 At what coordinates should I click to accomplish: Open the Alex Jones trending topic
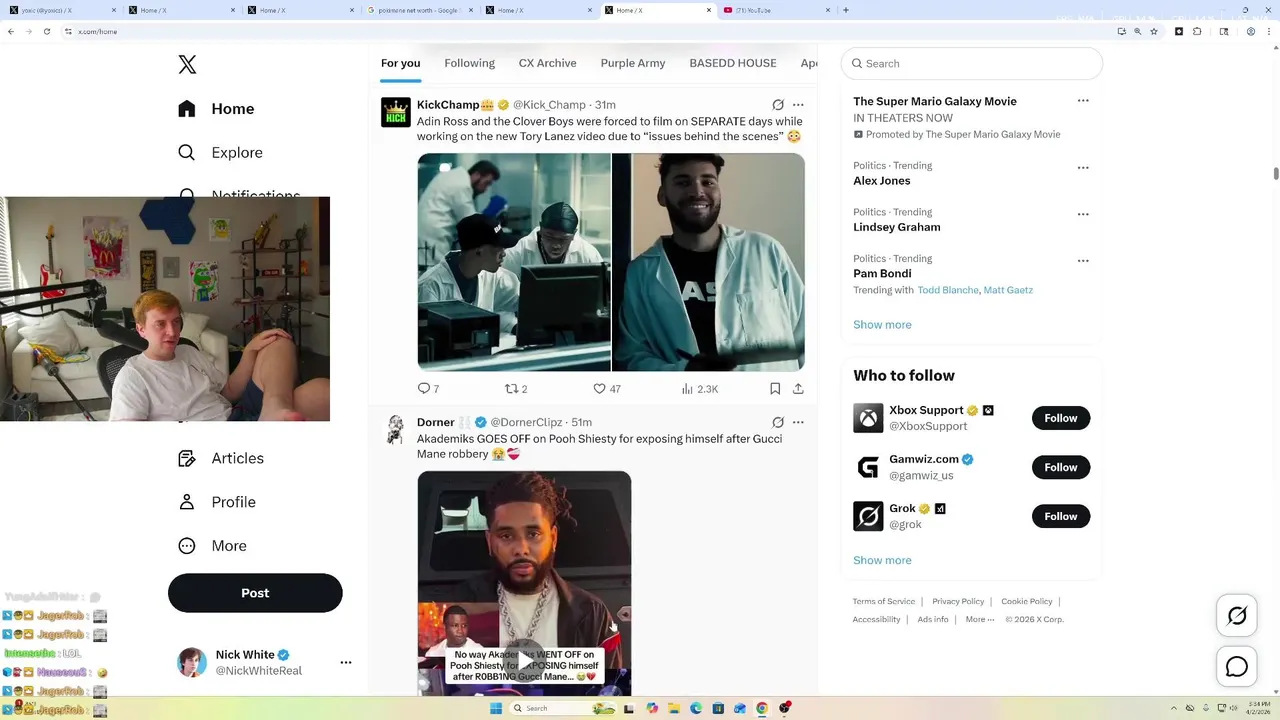pos(882,181)
